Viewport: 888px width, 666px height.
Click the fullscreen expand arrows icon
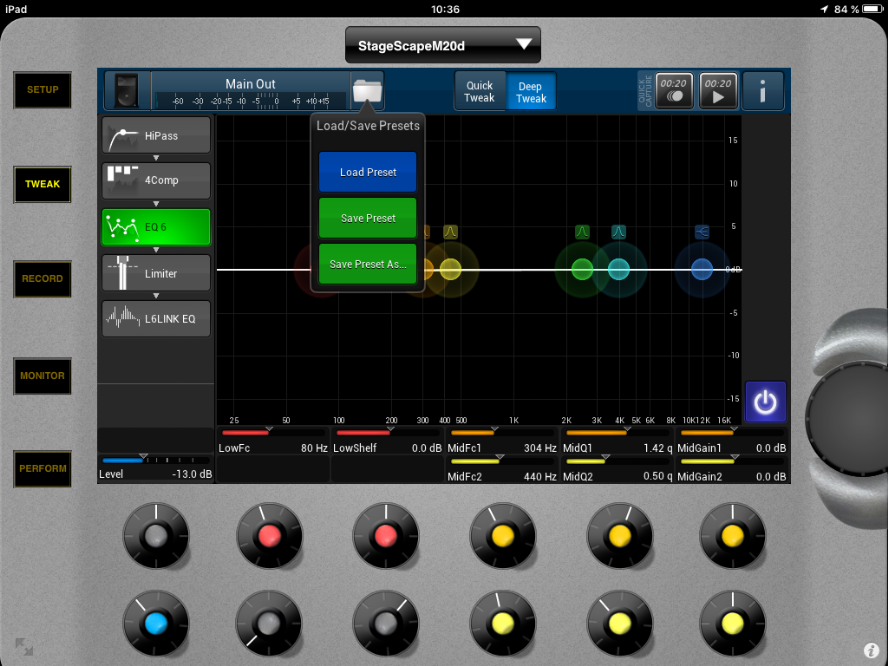pos(24,647)
